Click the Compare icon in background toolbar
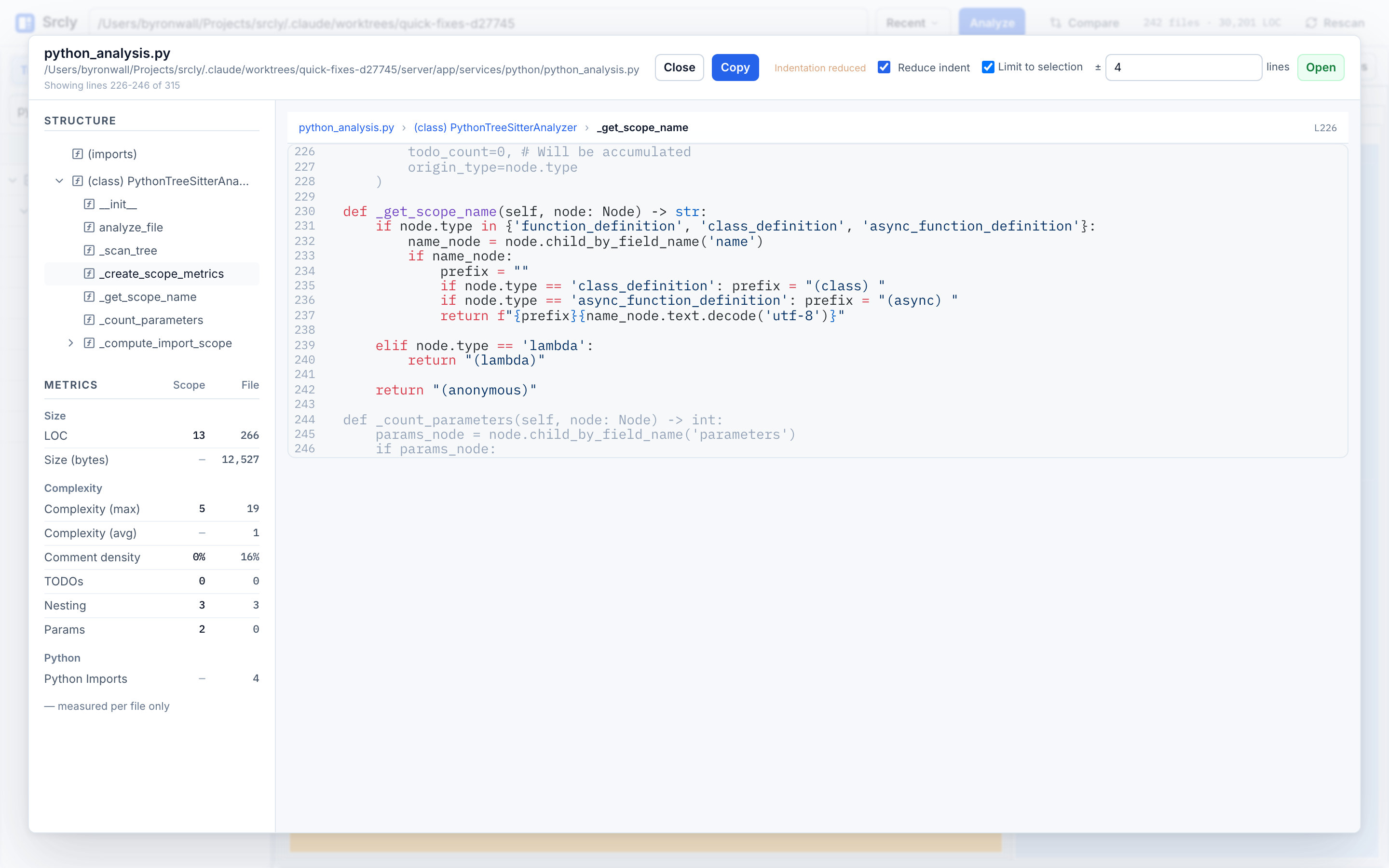The image size is (1389, 868). (1055, 23)
